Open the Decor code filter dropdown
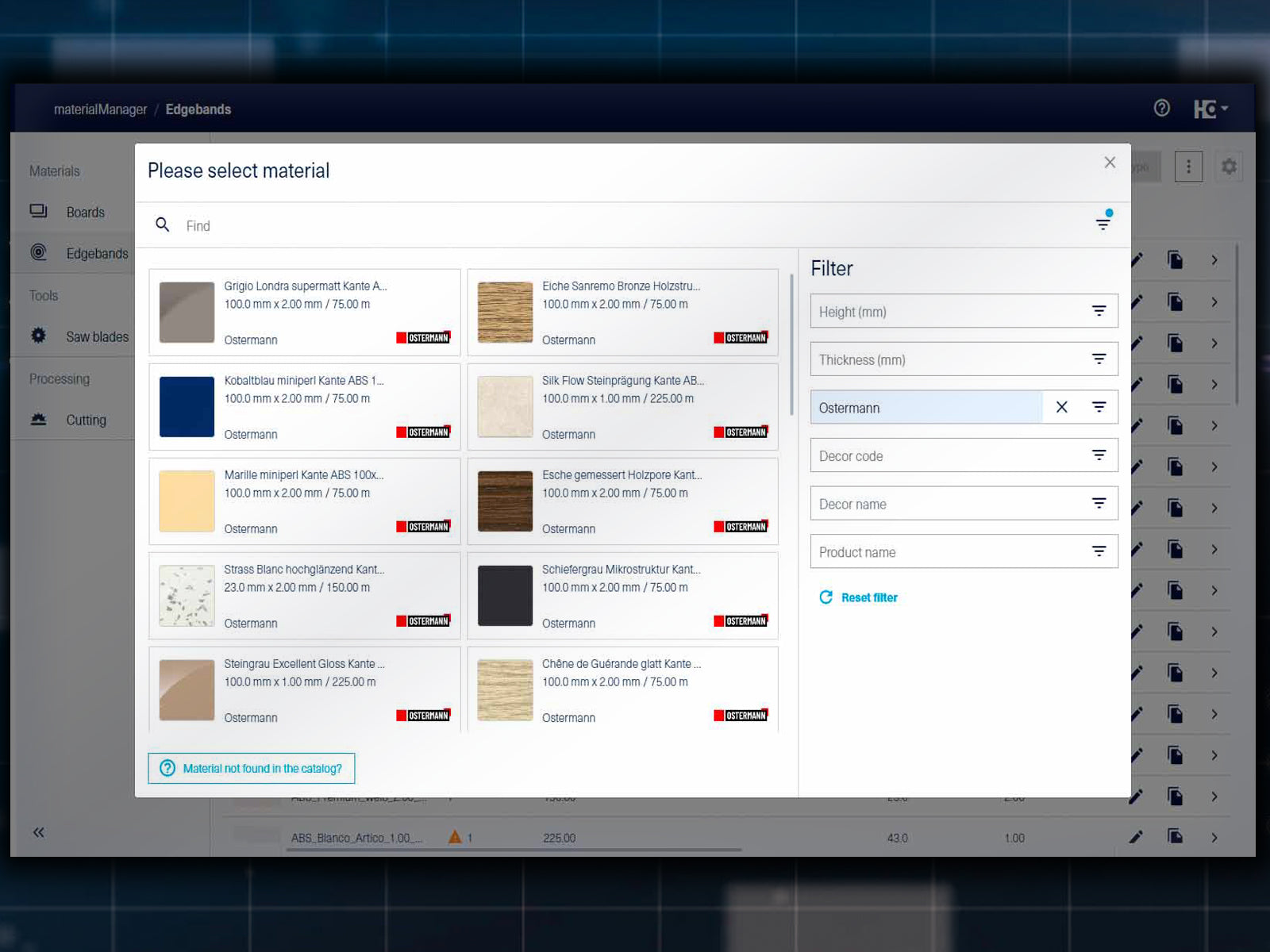 pos(1099,455)
